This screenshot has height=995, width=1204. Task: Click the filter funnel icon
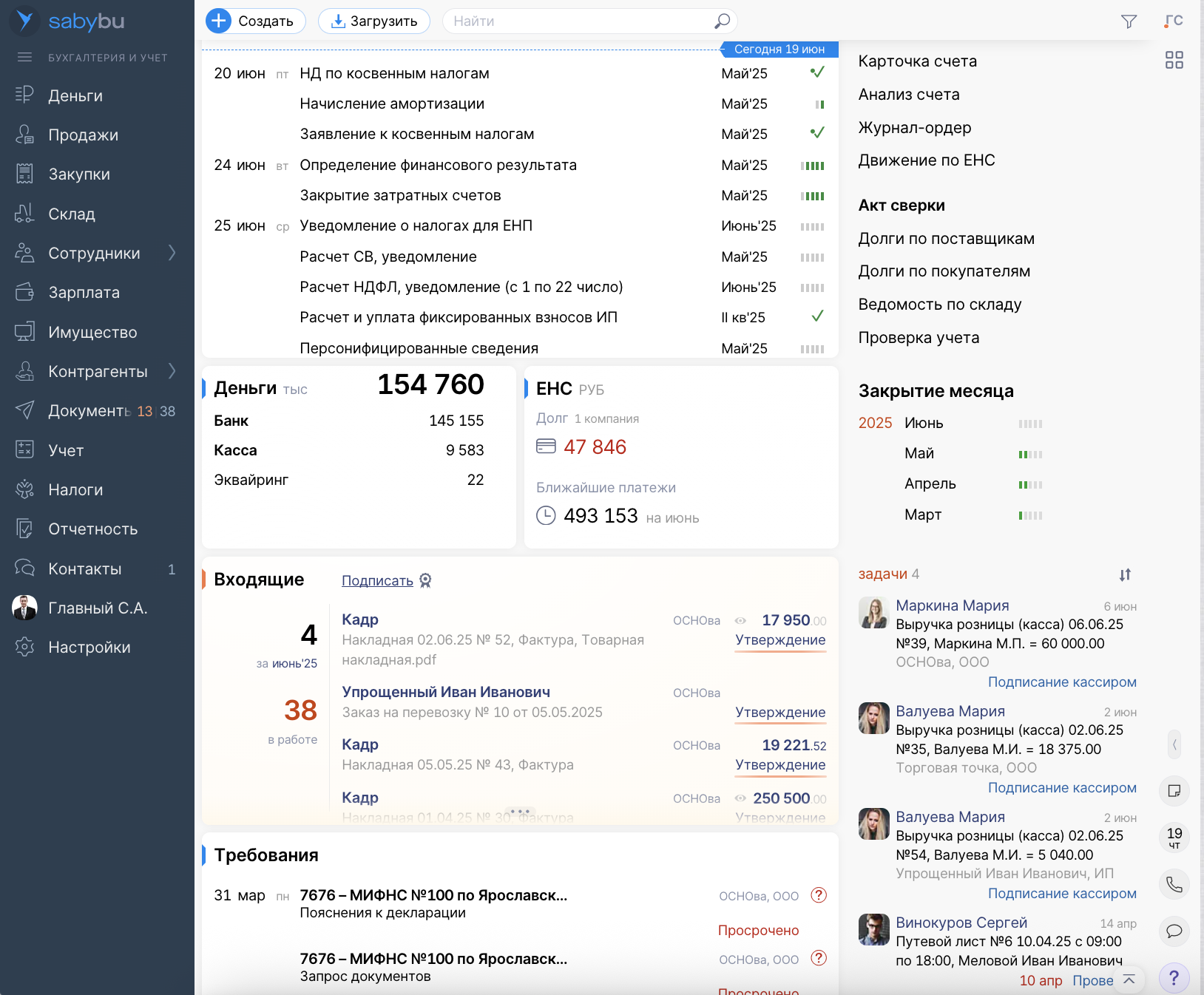coord(1129,21)
